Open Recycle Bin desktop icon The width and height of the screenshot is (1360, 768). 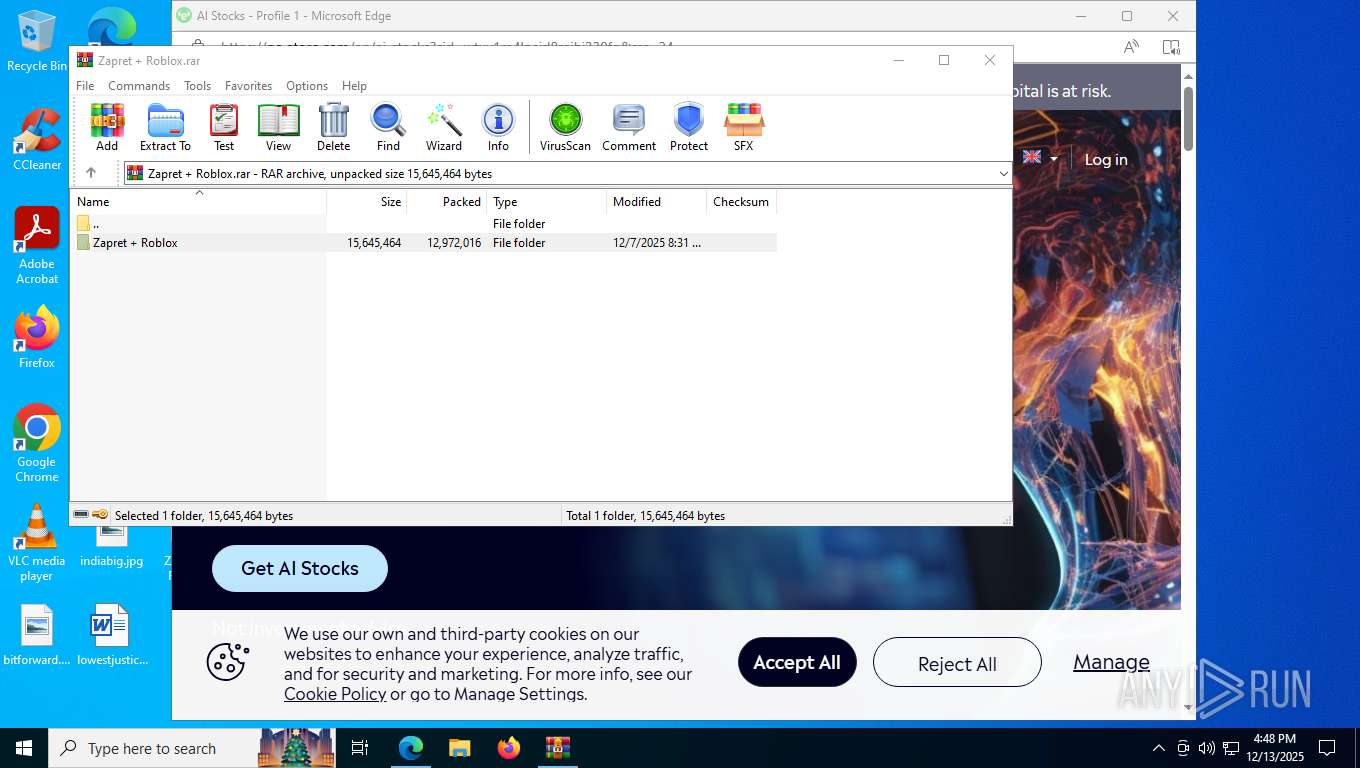(x=37, y=41)
